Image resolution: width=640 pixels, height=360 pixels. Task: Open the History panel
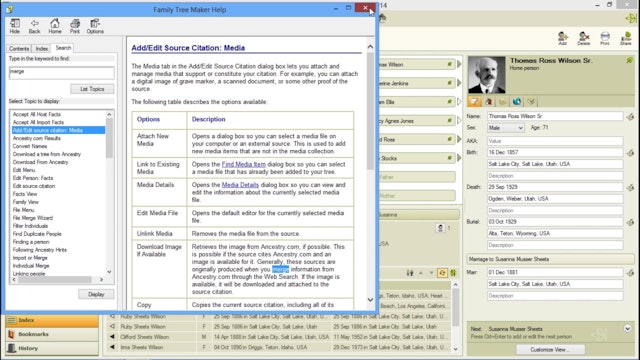[52, 348]
